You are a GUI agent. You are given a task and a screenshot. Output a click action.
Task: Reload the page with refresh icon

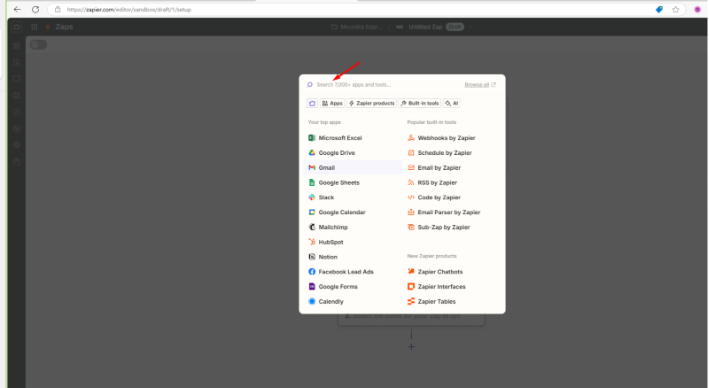(x=35, y=9)
